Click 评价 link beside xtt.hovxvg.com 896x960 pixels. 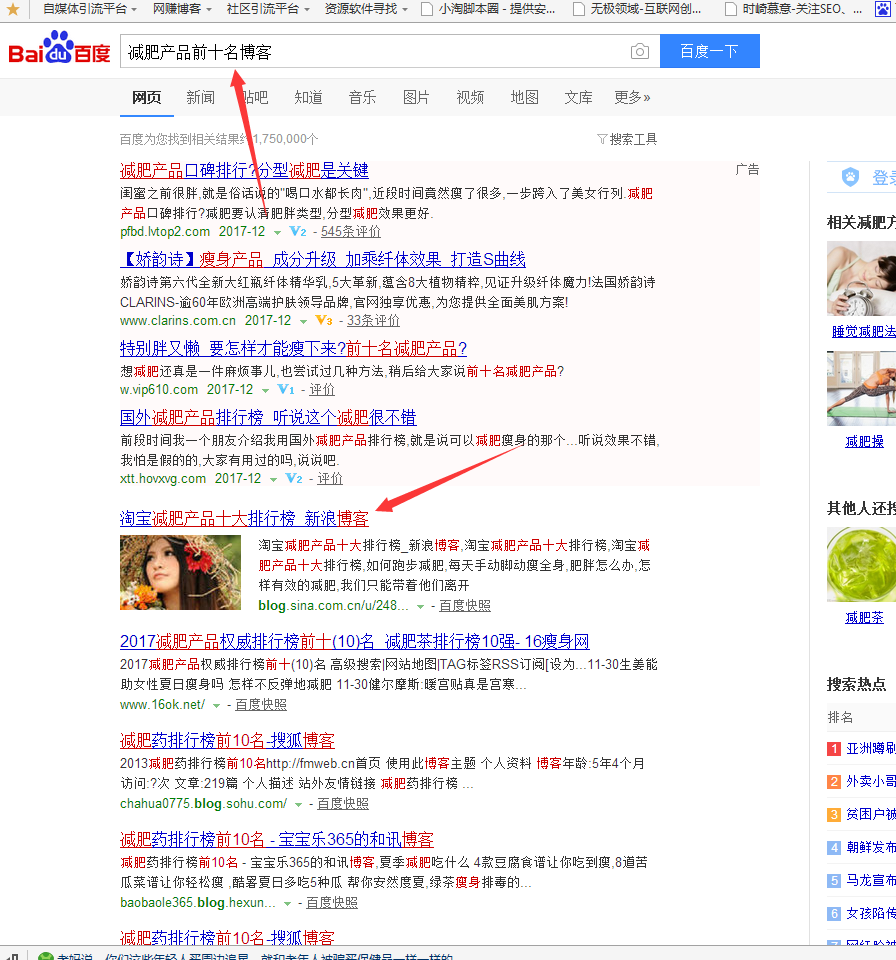[329, 478]
